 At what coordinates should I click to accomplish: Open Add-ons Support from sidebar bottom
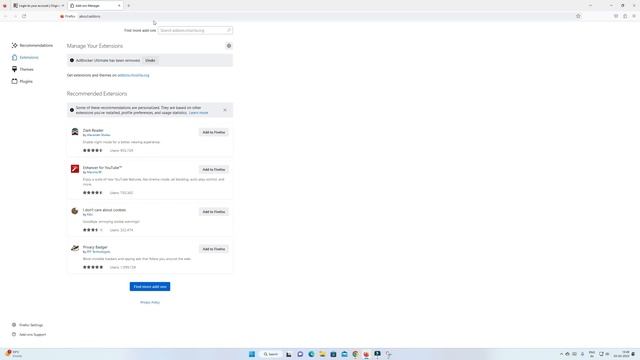pos(29,335)
